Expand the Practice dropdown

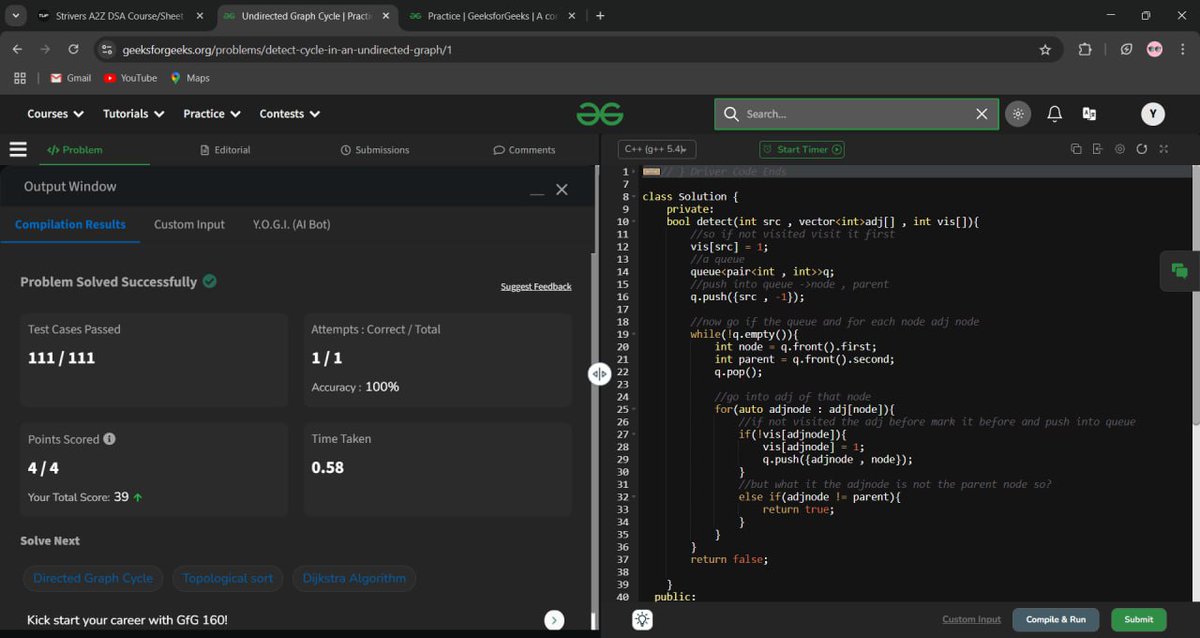pos(212,114)
